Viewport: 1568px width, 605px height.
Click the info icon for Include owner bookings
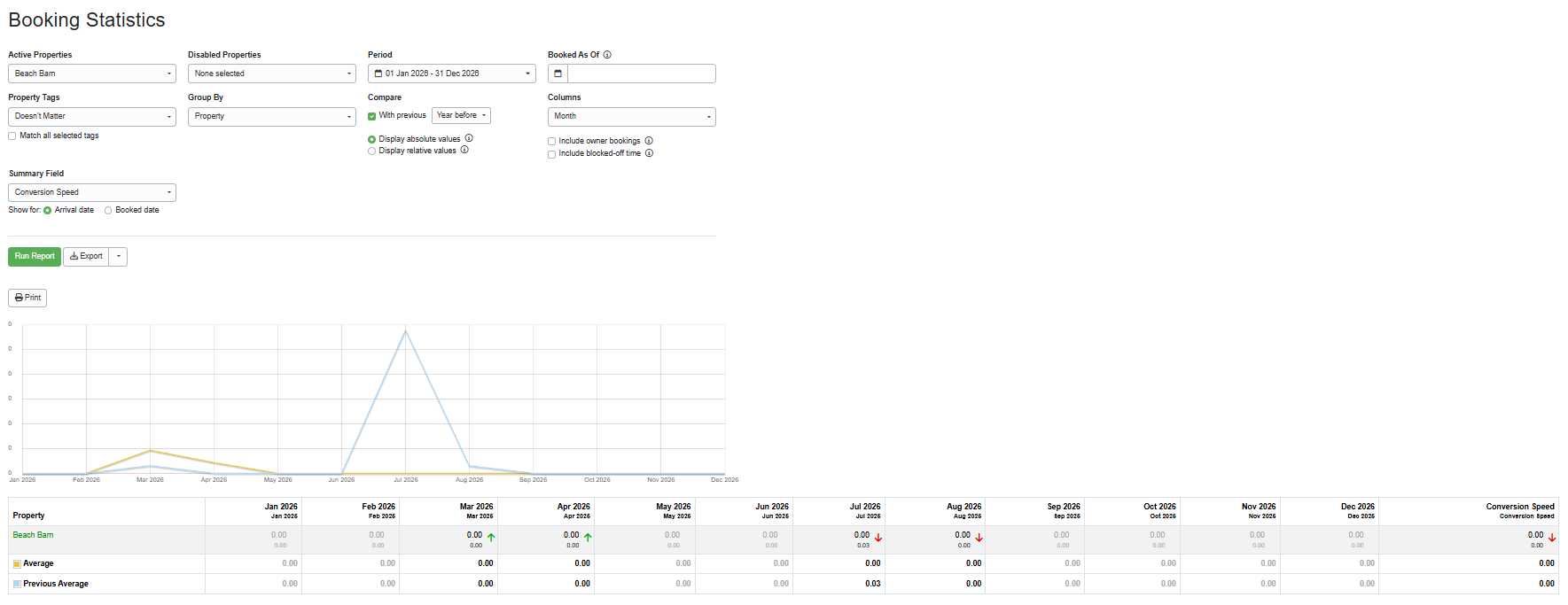click(649, 141)
